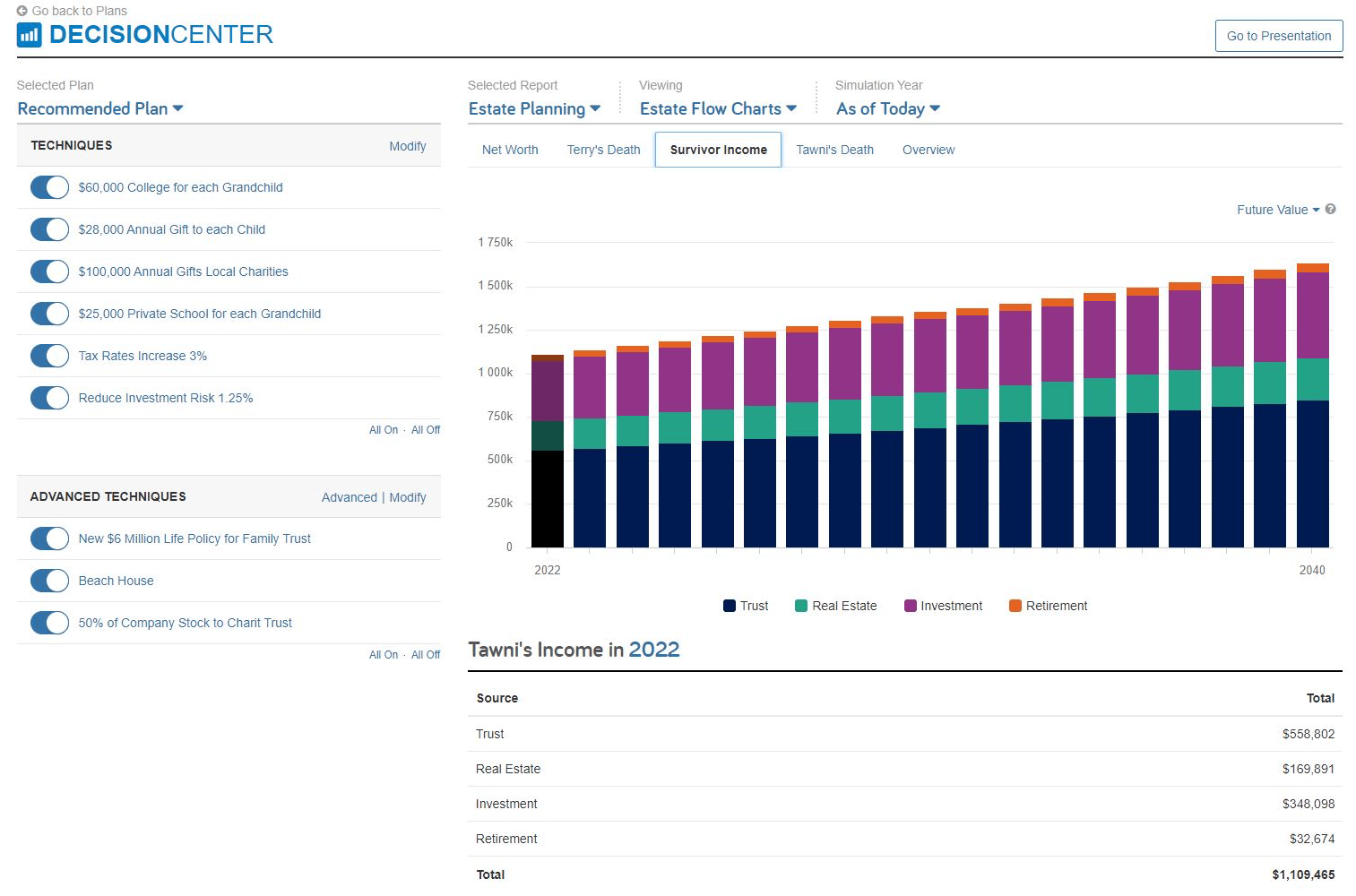Toggle Retirement series using orange legend icon
The width and height of the screenshot is (1356, 896).
coord(1015,607)
